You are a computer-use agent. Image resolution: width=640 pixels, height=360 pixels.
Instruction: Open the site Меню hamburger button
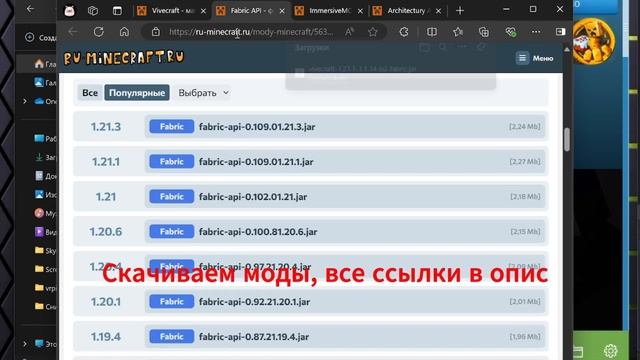(534, 58)
